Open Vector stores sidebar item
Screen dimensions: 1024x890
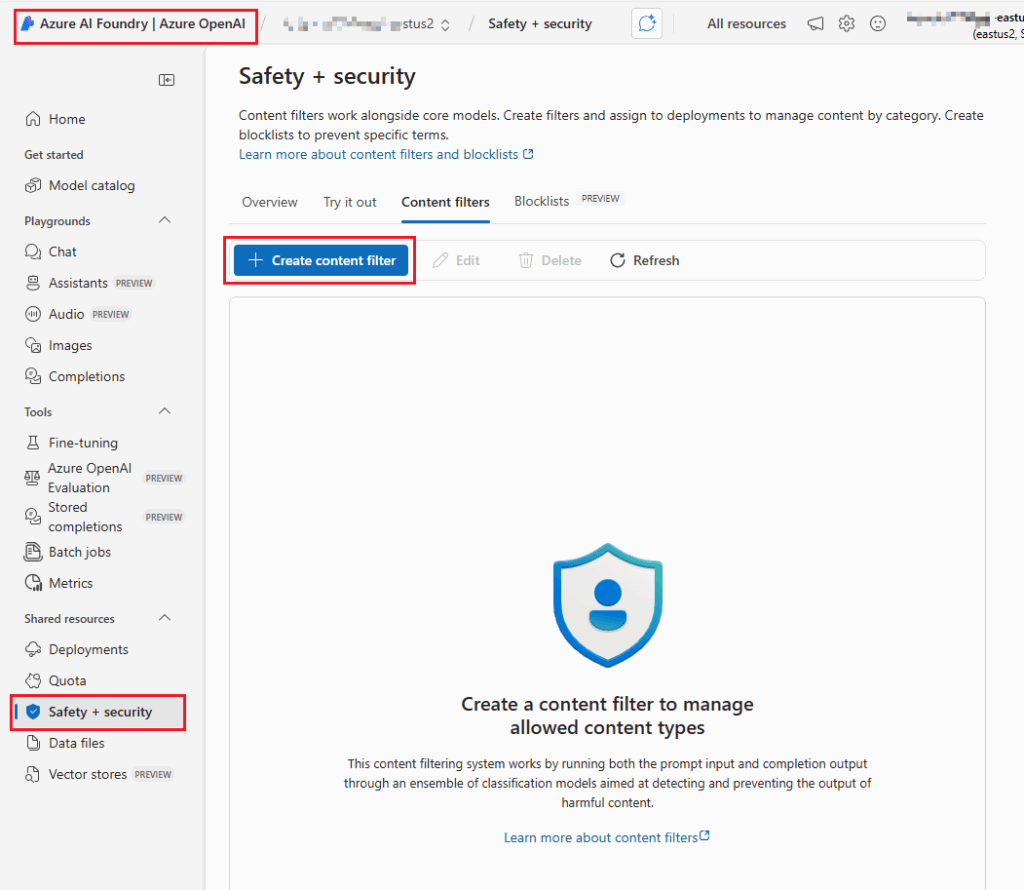click(98, 774)
